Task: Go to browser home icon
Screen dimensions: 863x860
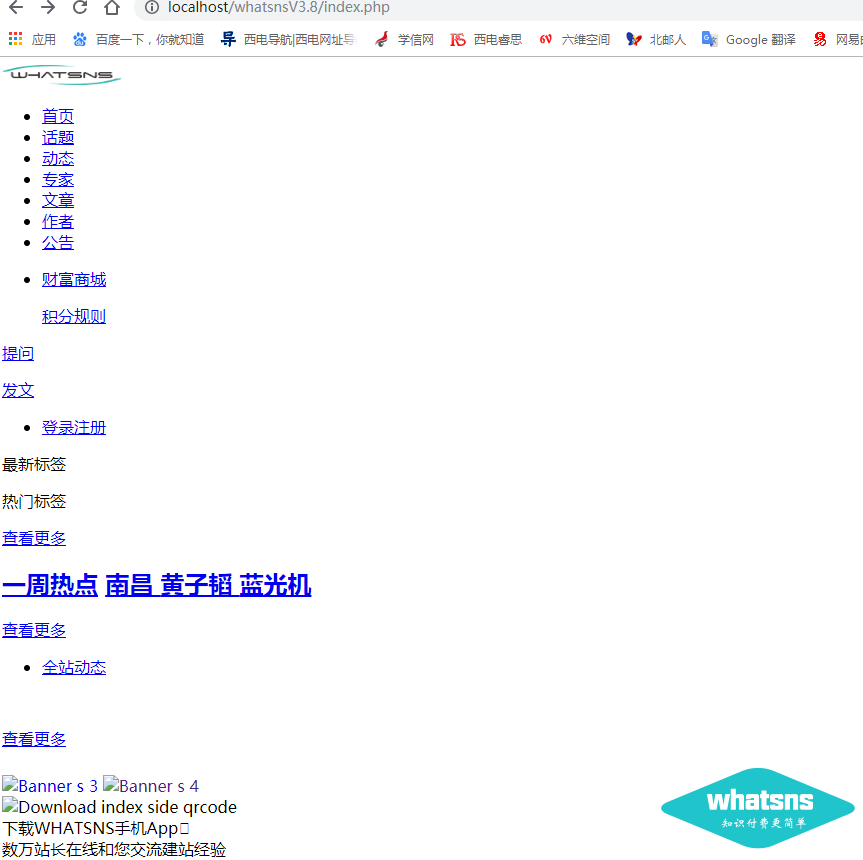Action: coord(112,8)
